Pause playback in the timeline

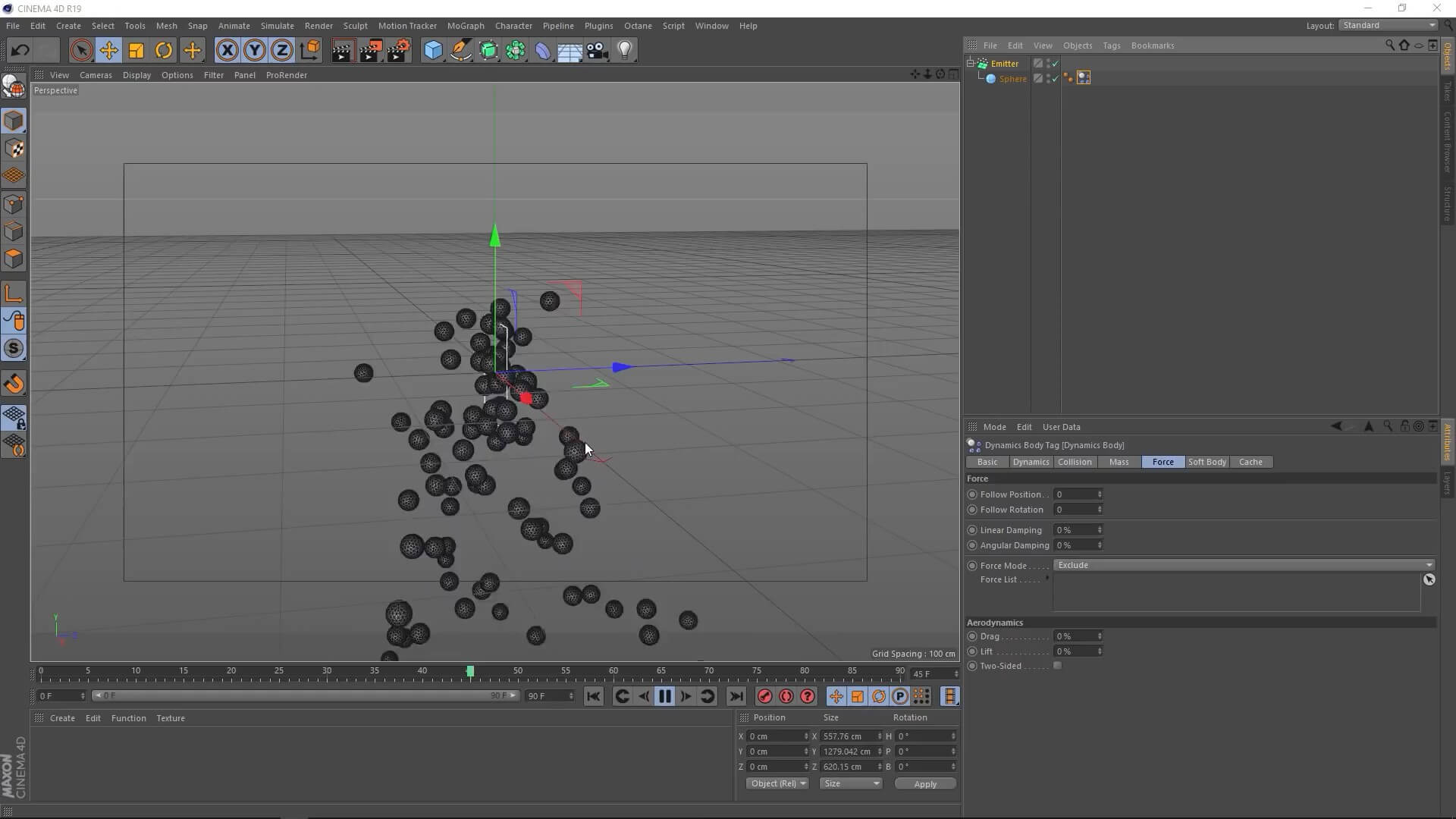(x=664, y=696)
